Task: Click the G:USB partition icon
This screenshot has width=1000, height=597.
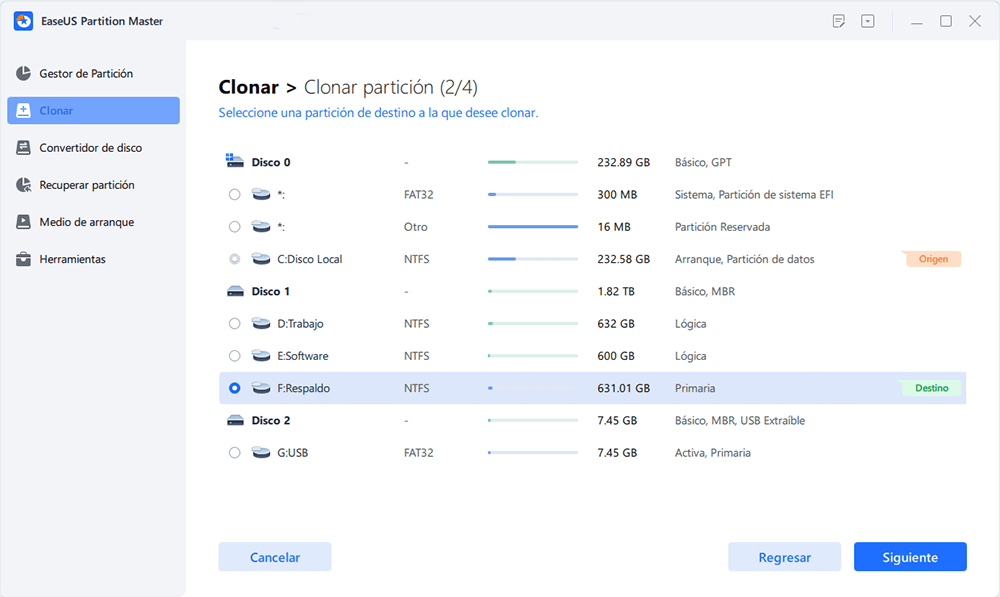Action: click(261, 452)
